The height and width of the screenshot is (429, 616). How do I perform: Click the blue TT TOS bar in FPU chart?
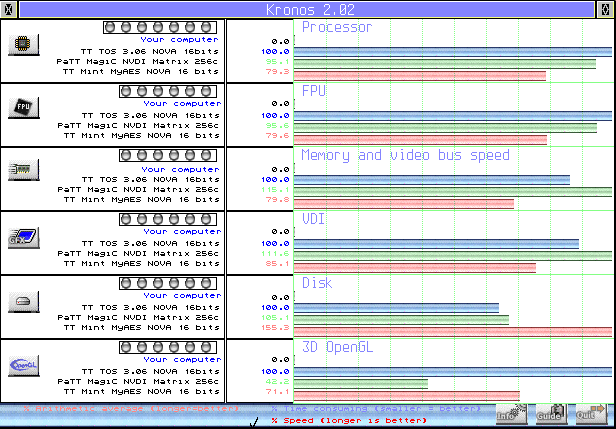(453, 116)
